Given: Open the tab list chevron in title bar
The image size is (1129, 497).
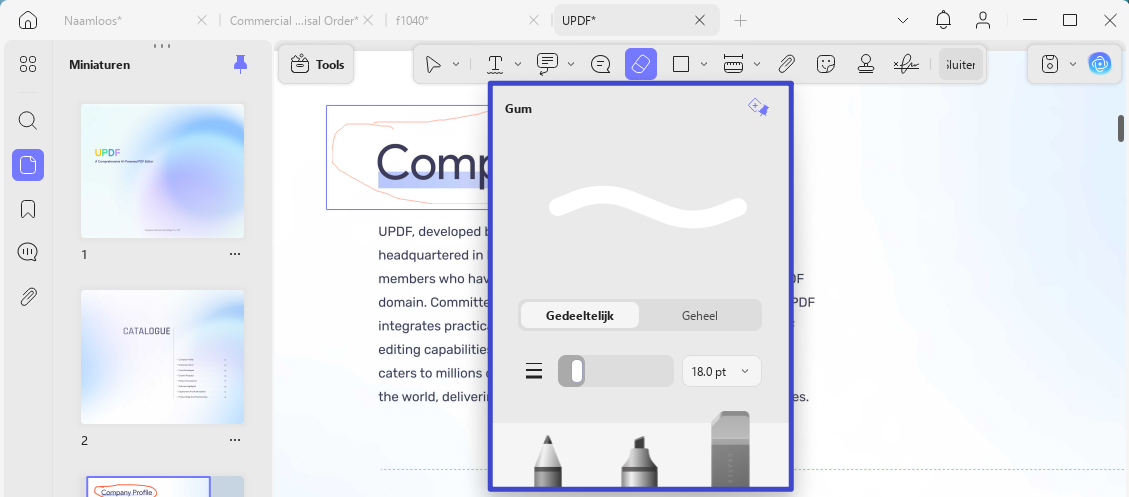Looking at the screenshot, I should coord(903,20).
